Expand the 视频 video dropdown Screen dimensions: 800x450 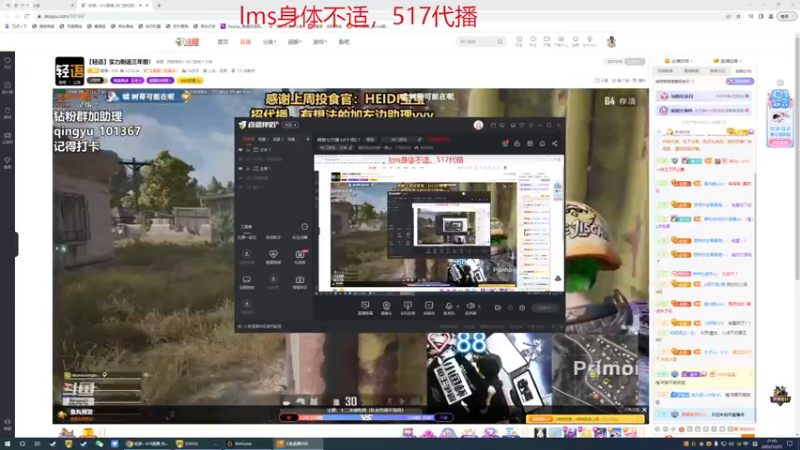coord(294,42)
